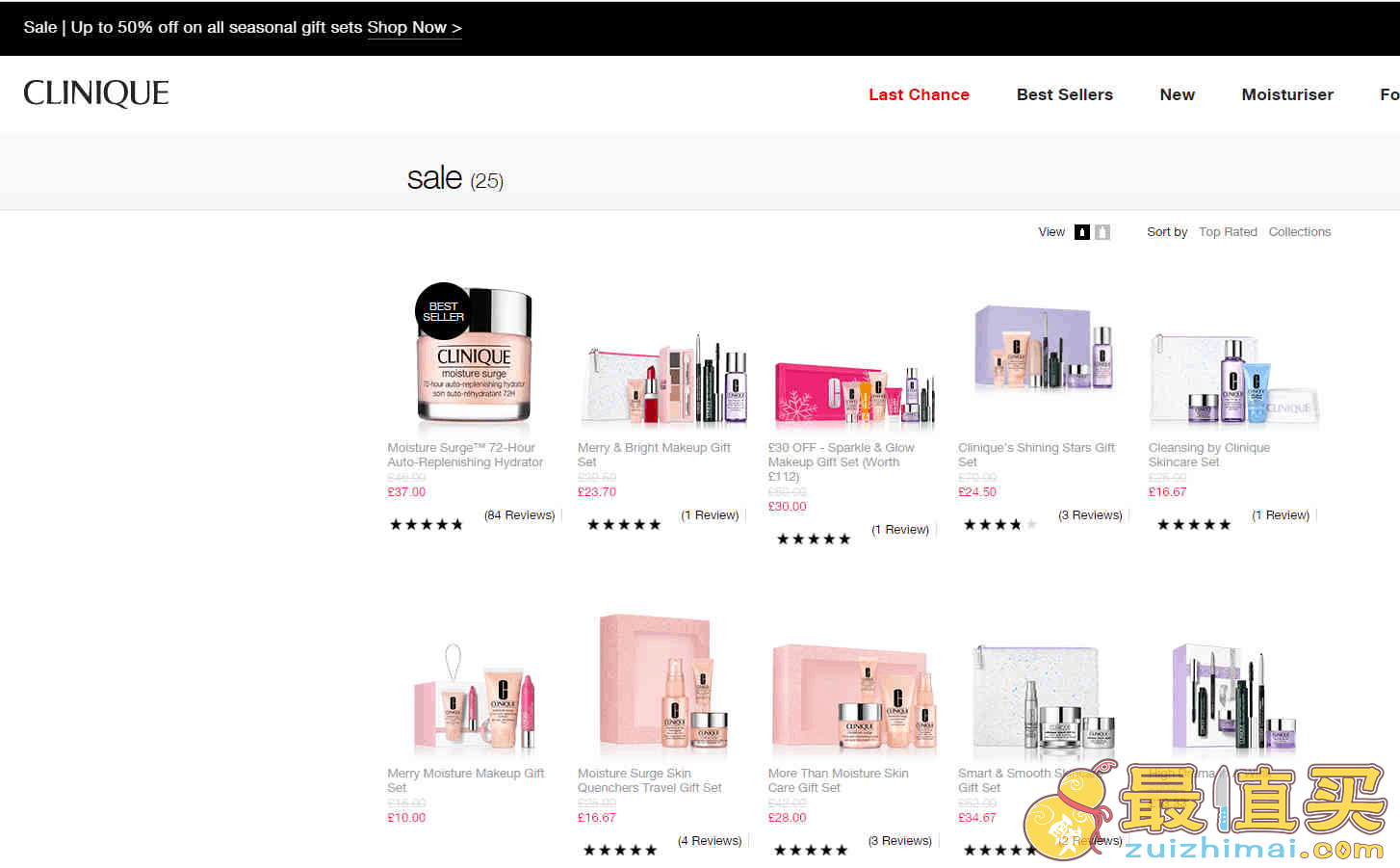Sort products by Collections
The height and width of the screenshot is (868, 1400).
[1300, 232]
